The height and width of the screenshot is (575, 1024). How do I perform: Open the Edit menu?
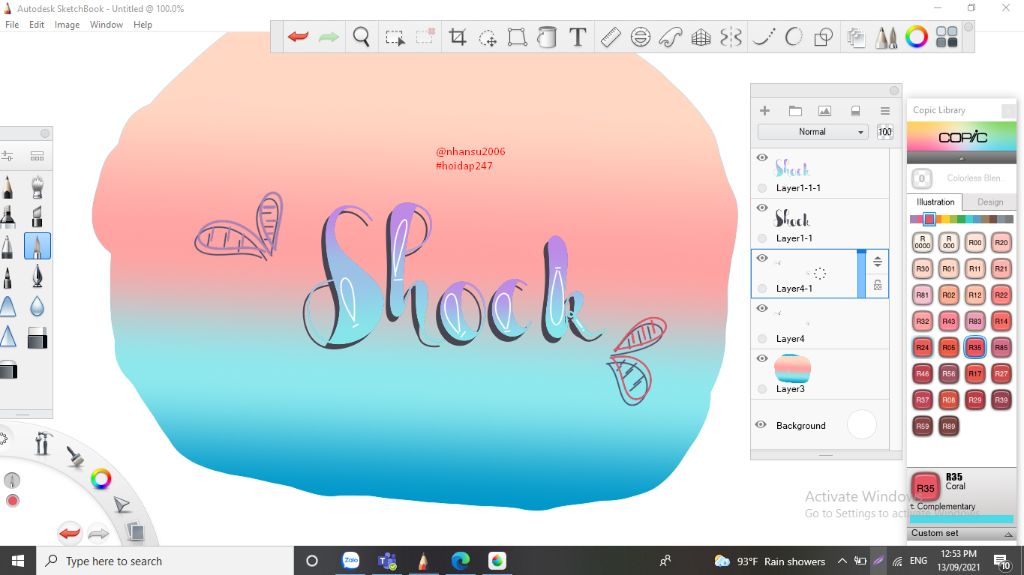(x=37, y=25)
